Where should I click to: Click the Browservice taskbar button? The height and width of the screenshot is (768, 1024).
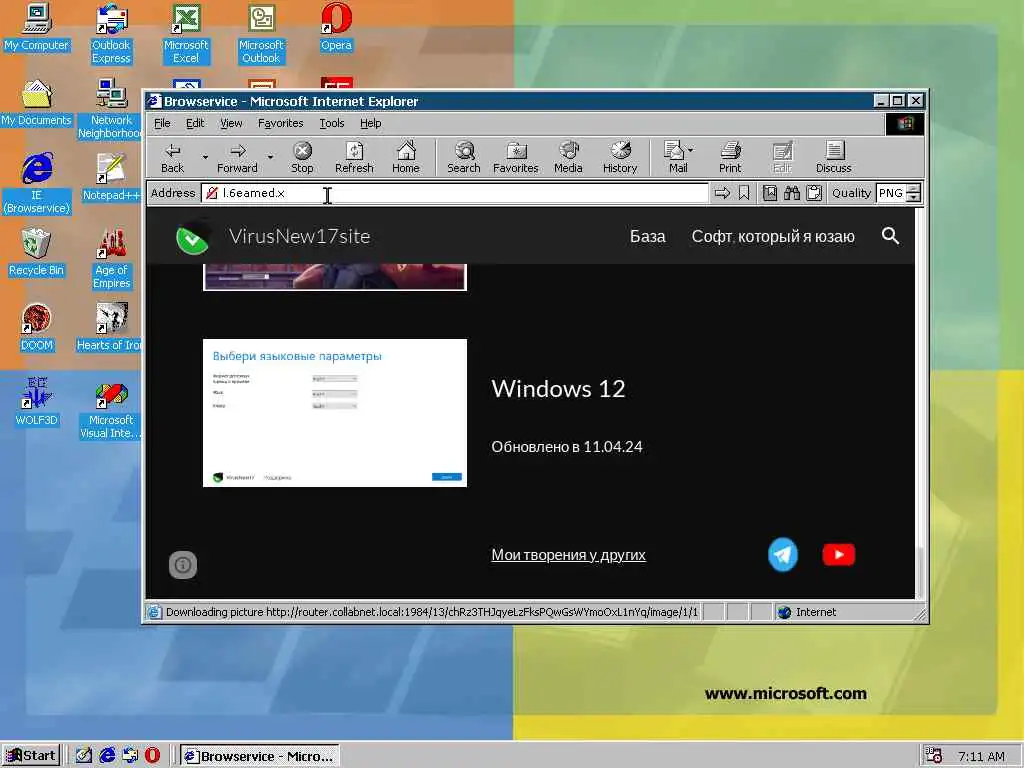[259, 756]
